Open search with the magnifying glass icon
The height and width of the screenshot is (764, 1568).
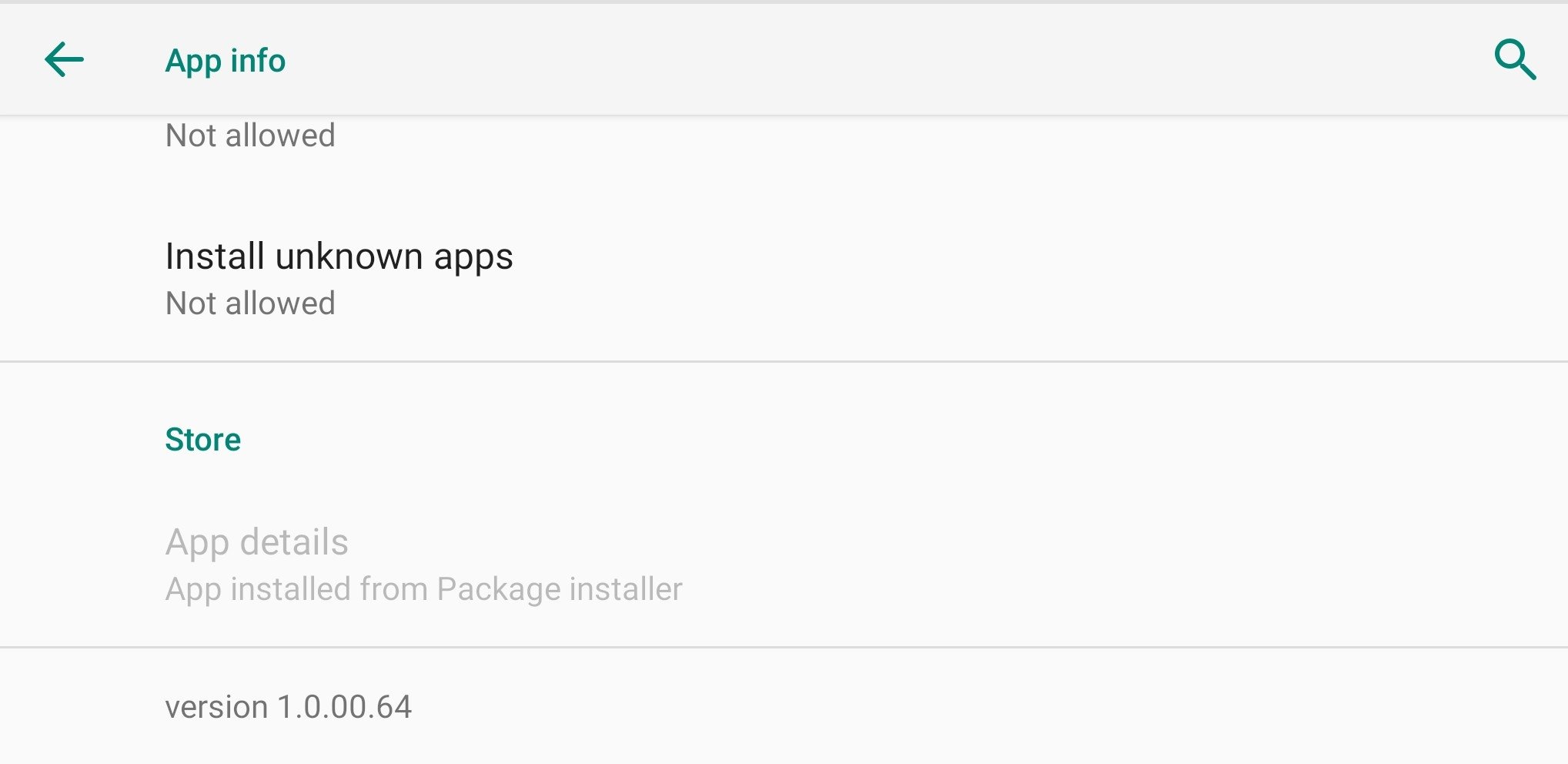1515,59
